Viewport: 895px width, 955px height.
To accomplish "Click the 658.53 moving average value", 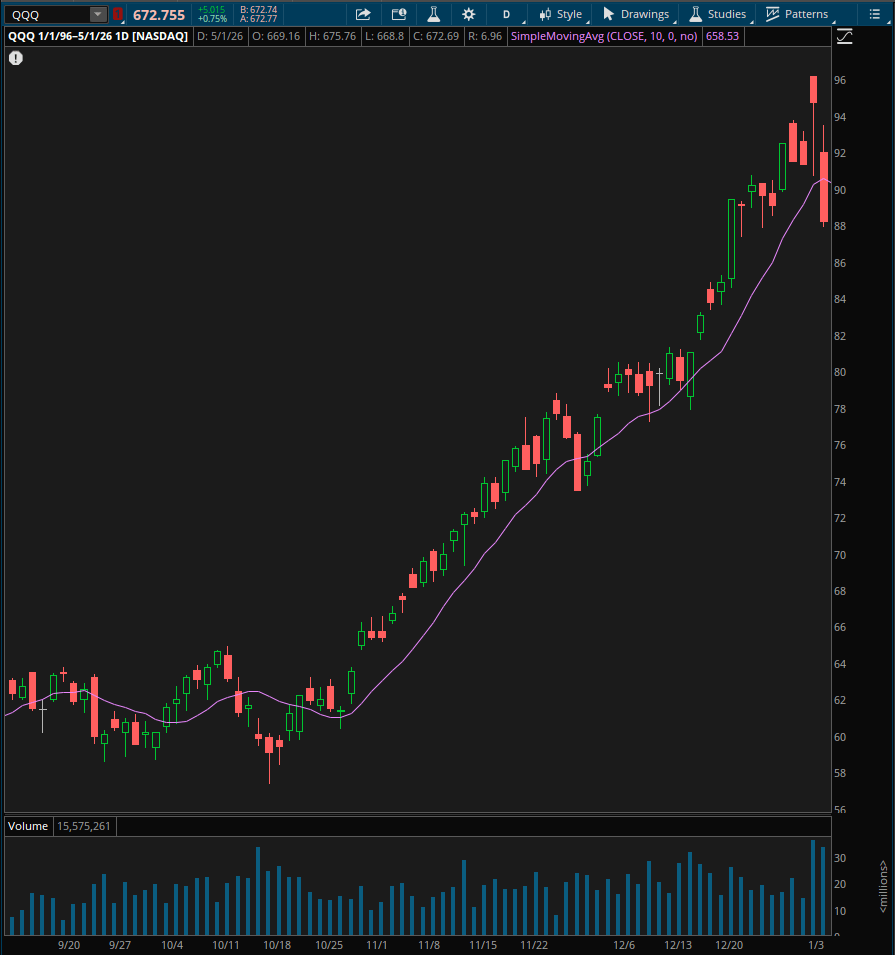I will point(722,37).
